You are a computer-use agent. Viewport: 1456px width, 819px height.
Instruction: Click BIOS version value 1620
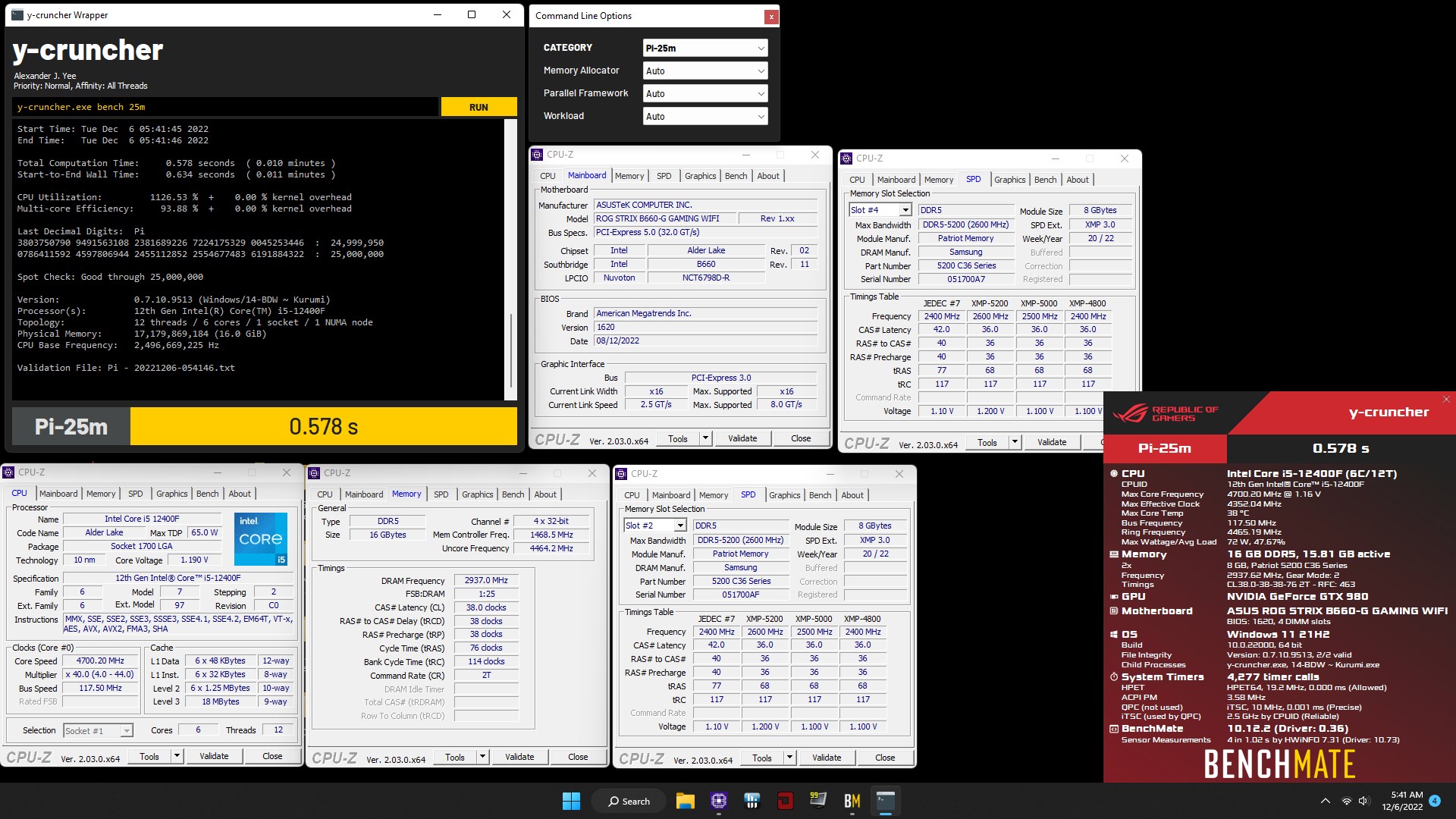click(x=705, y=328)
